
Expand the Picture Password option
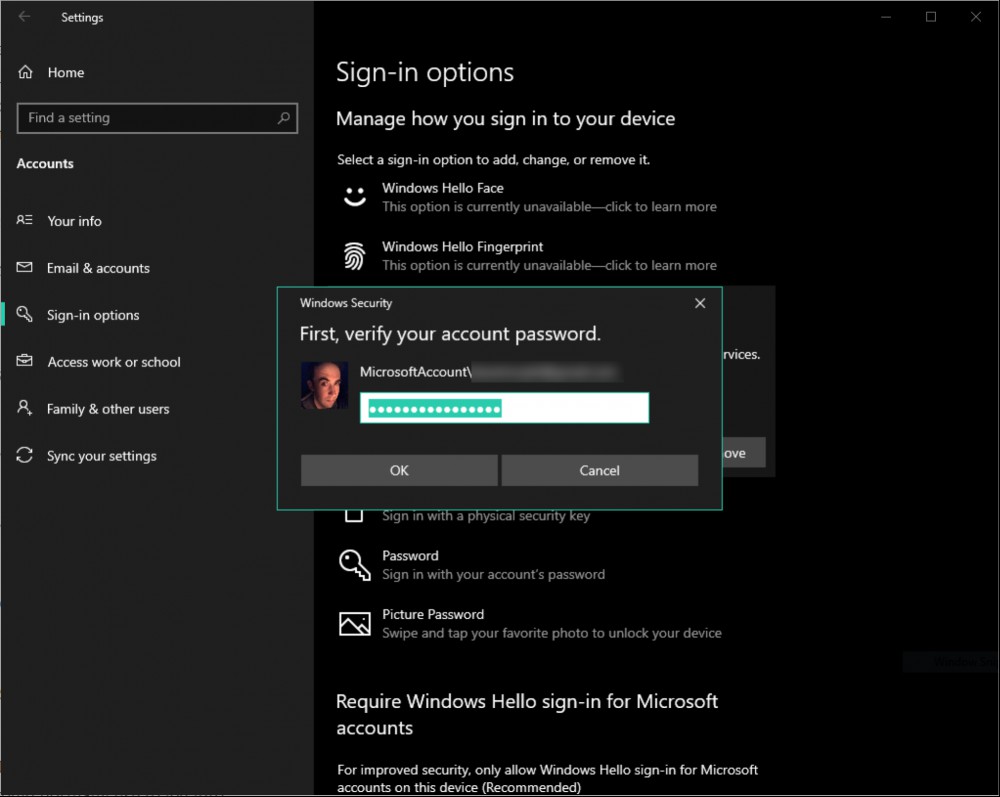click(x=529, y=624)
